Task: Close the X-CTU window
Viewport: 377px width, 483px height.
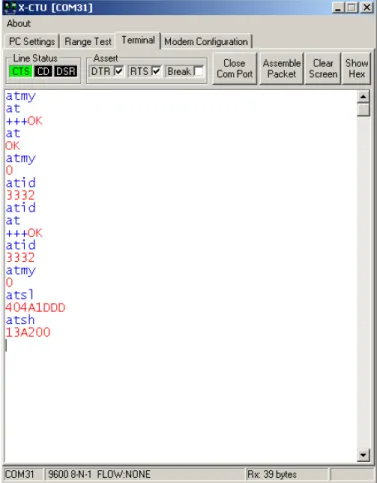Action: pyautogui.click(x=366, y=7)
